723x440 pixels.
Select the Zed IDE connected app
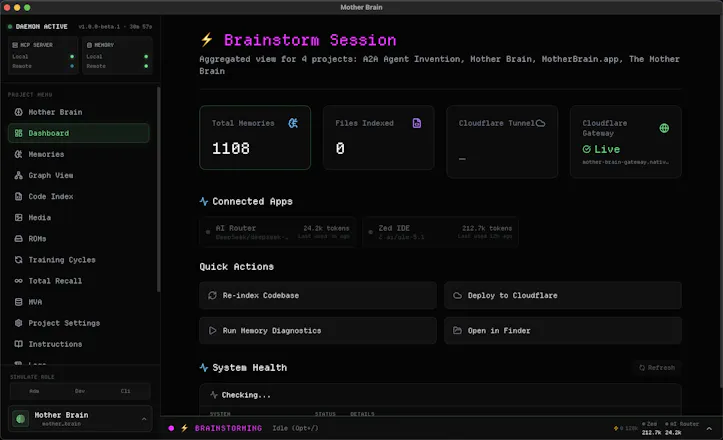tap(440, 232)
